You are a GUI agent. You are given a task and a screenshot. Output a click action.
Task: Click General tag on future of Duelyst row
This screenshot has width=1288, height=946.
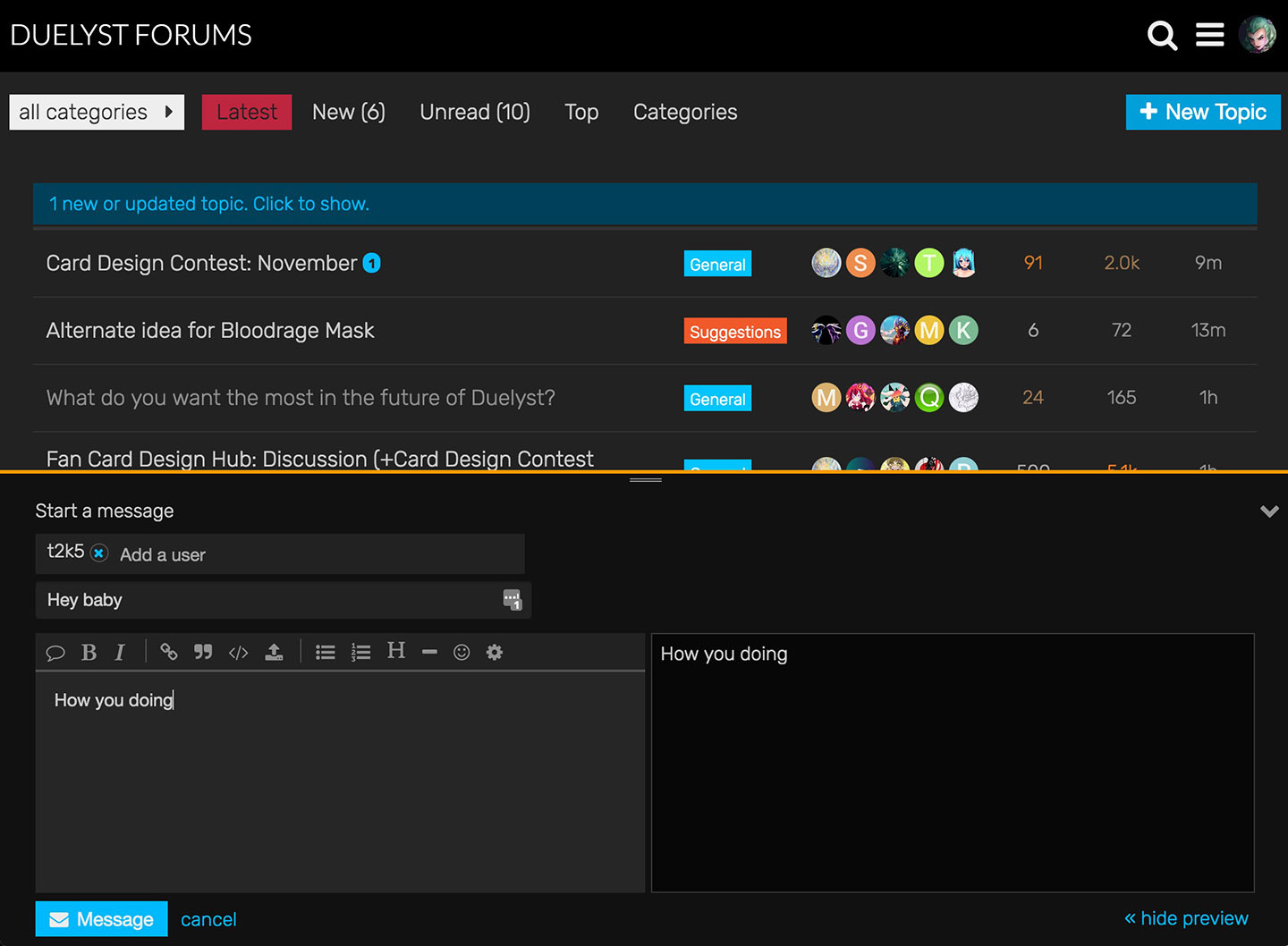(717, 399)
